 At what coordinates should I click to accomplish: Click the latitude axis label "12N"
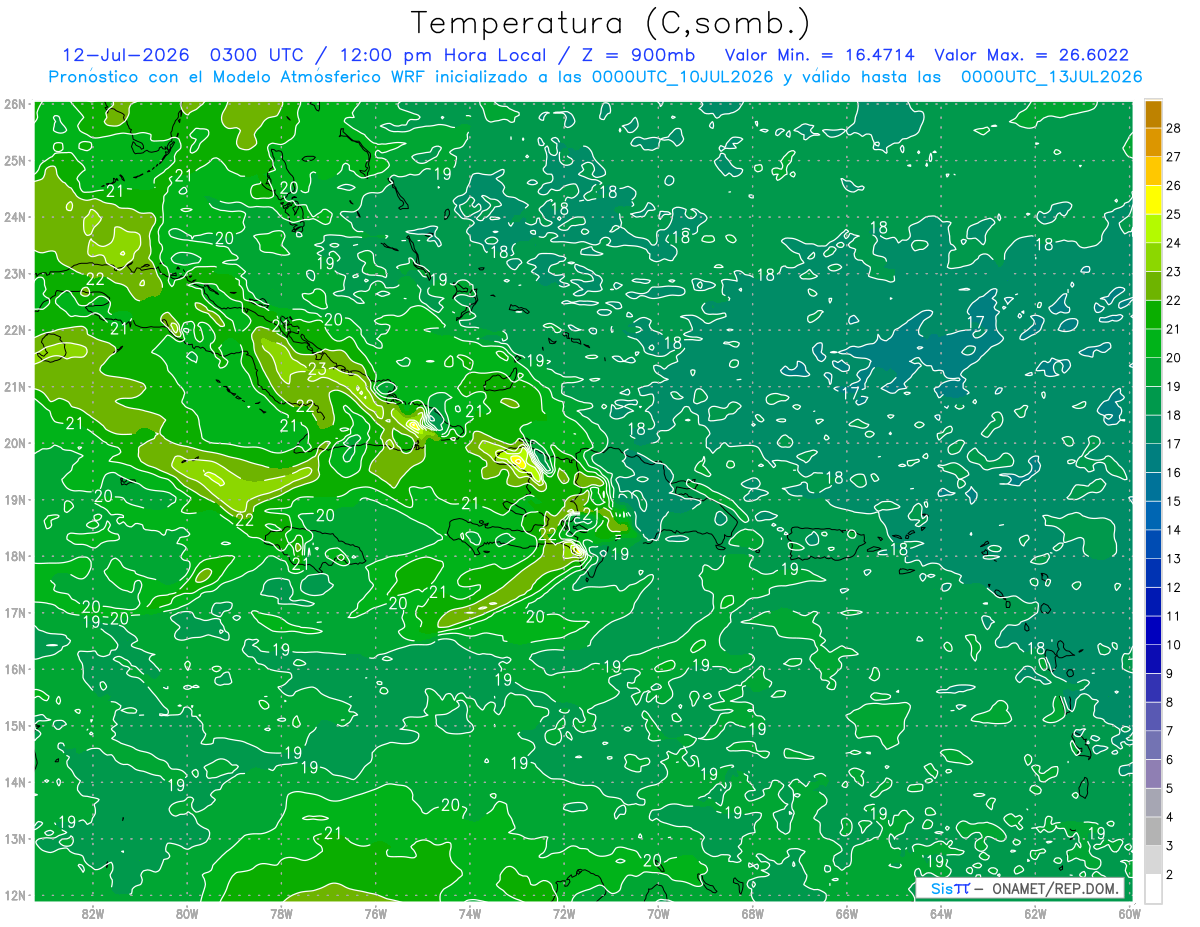(x=16, y=895)
